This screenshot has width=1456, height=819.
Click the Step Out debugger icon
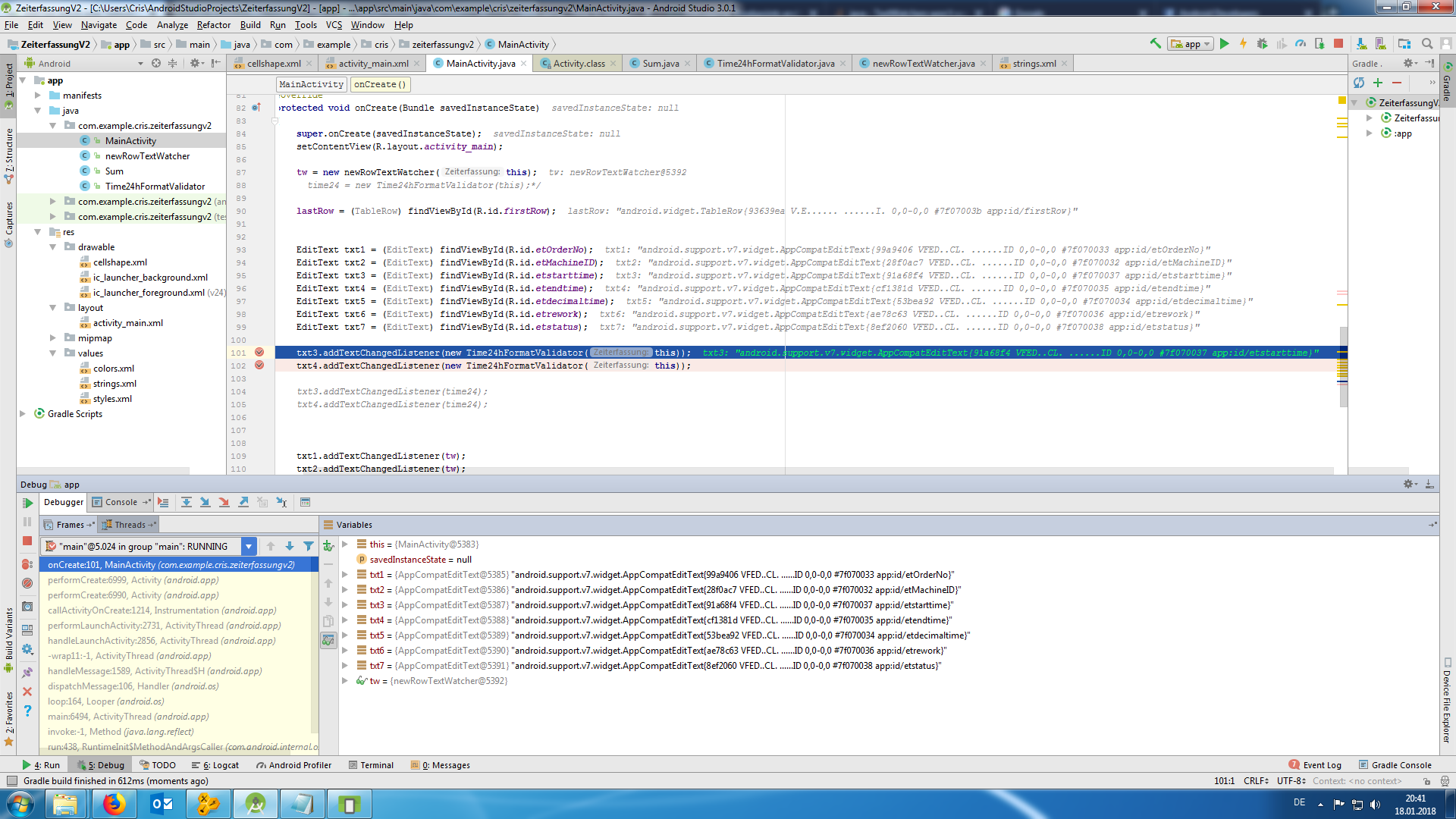click(243, 502)
